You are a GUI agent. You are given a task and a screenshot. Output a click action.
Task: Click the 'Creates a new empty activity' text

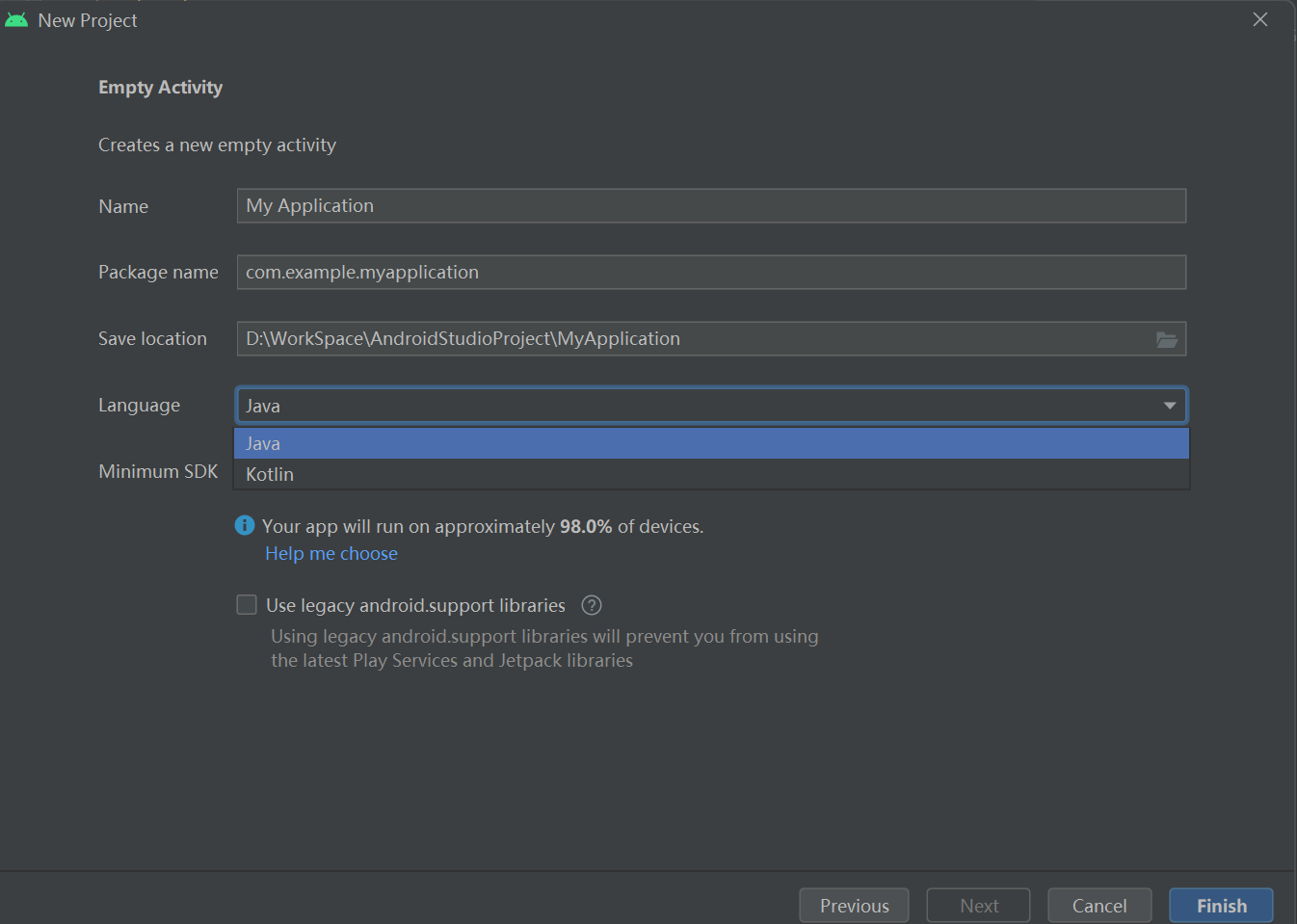217,145
